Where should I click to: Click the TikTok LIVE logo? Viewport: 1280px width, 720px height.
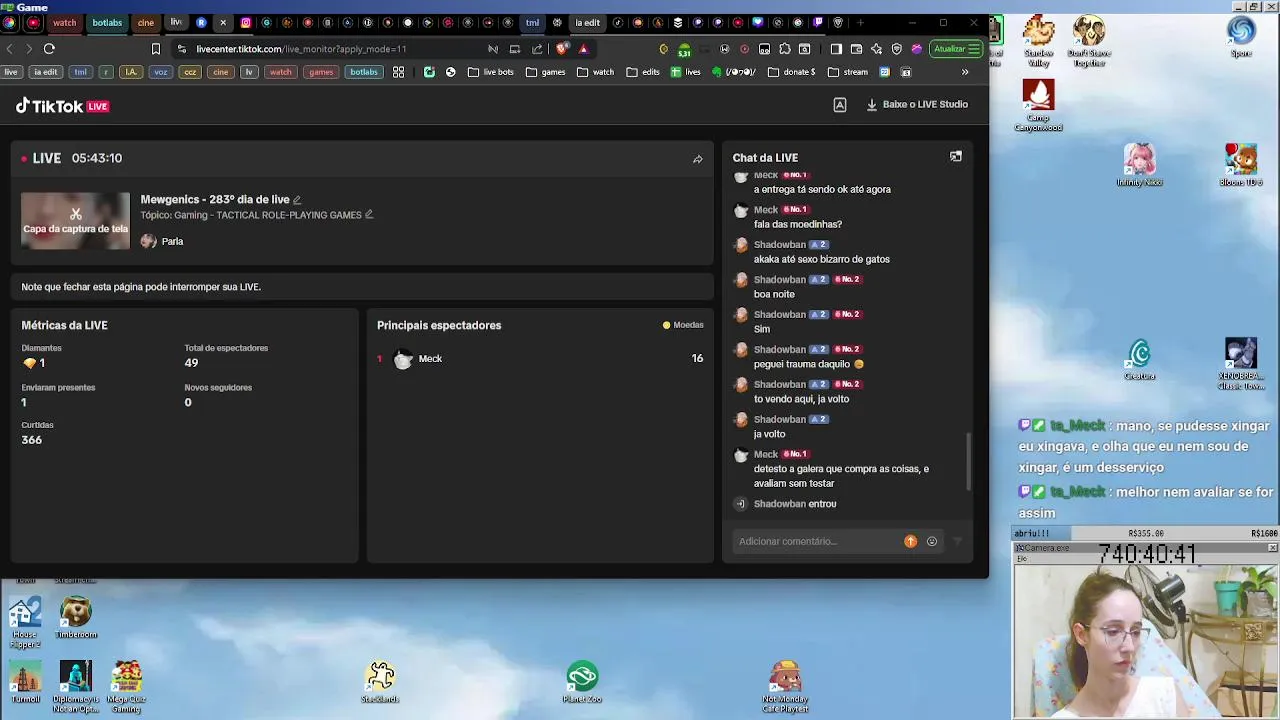tap(62, 106)
